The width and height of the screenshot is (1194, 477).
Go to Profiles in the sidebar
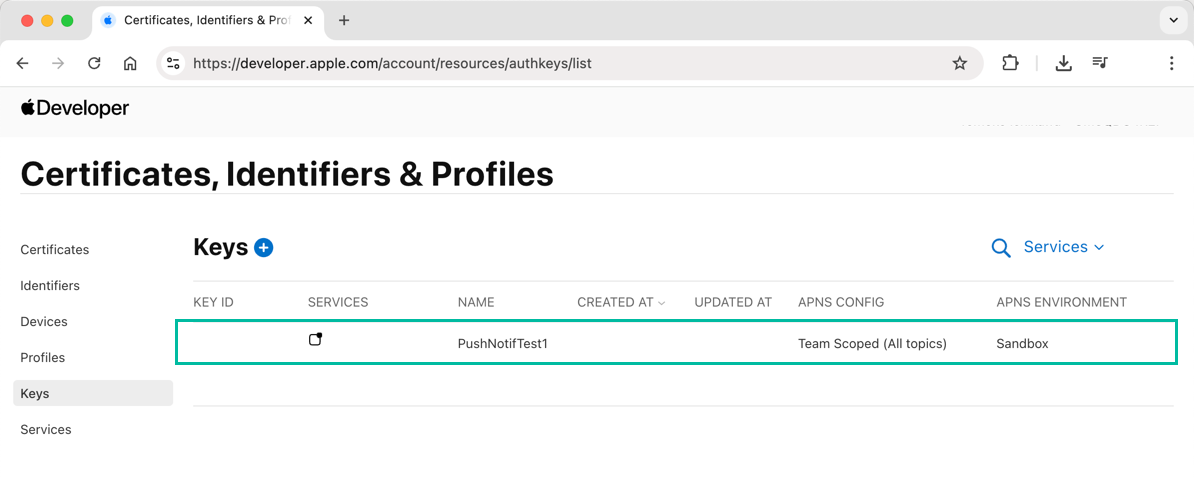(43, 358)
